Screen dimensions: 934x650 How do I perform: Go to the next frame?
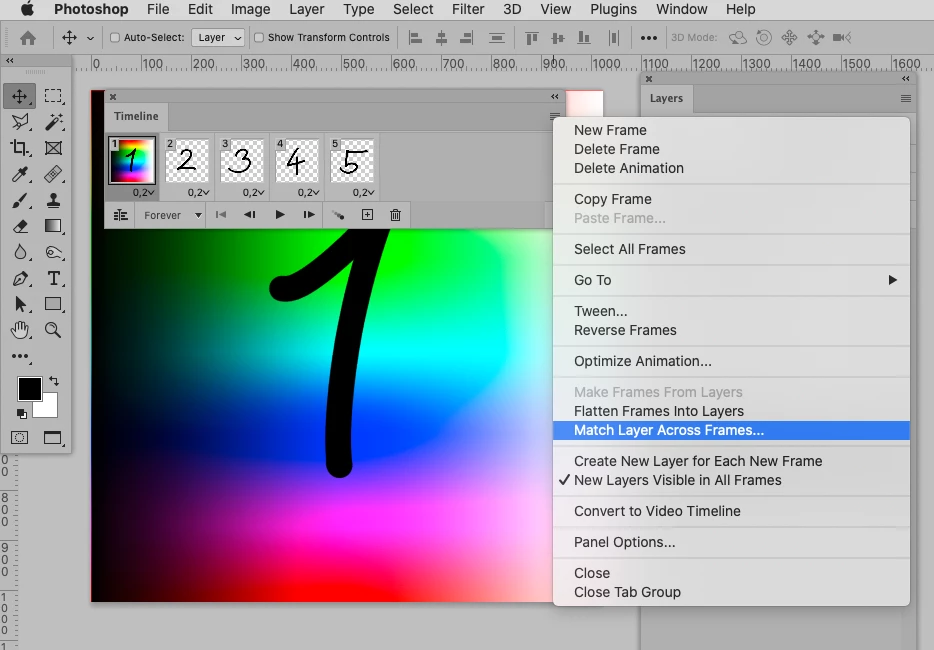coord(309,215)
